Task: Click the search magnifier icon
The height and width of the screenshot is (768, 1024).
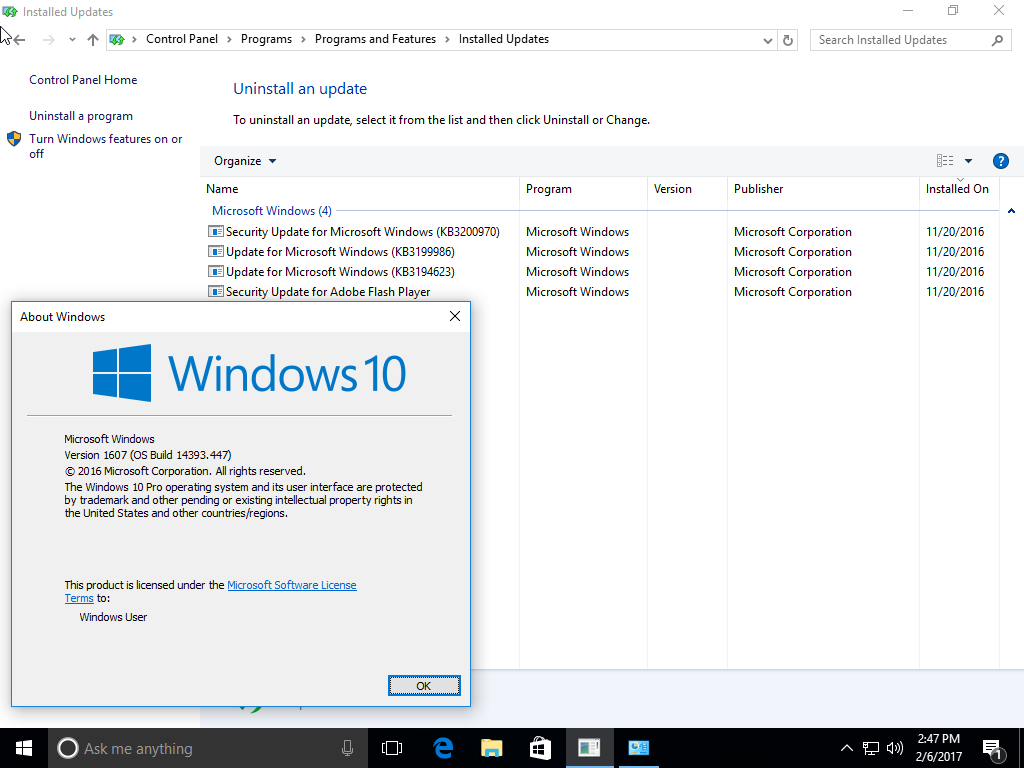Action: point(997,40)
